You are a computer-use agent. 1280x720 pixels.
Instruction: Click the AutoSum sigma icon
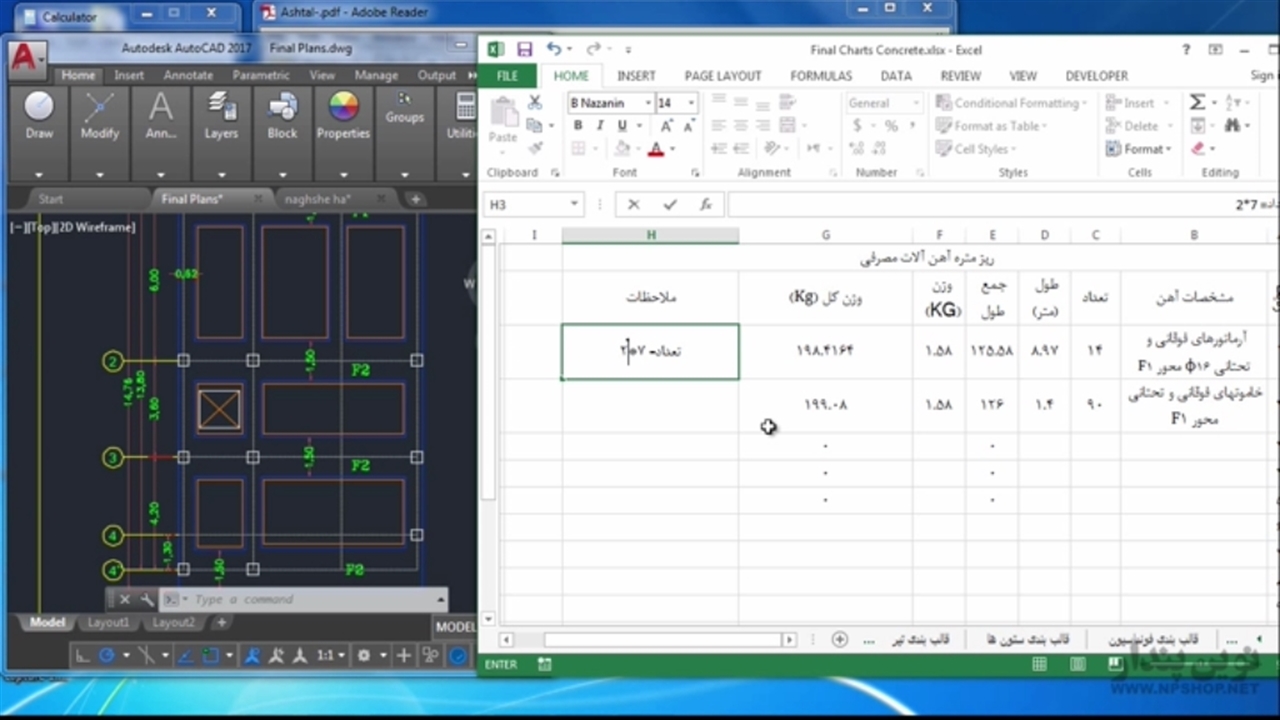[1197, 102]
